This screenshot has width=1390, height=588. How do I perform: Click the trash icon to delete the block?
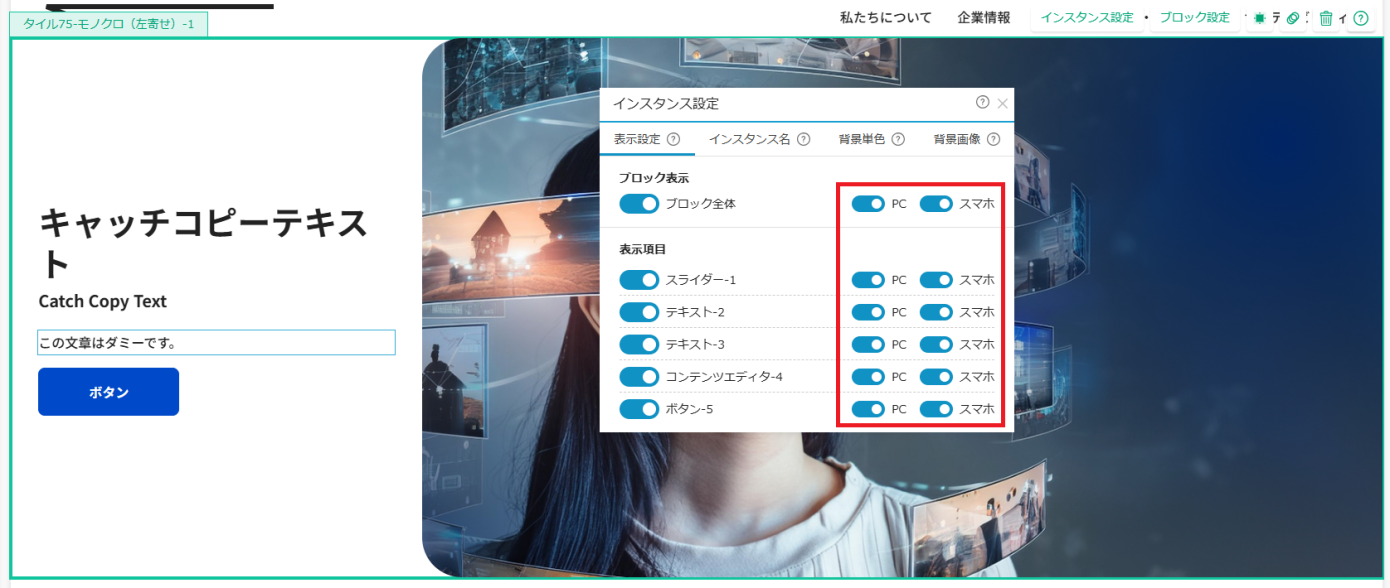coord(1326,18)
